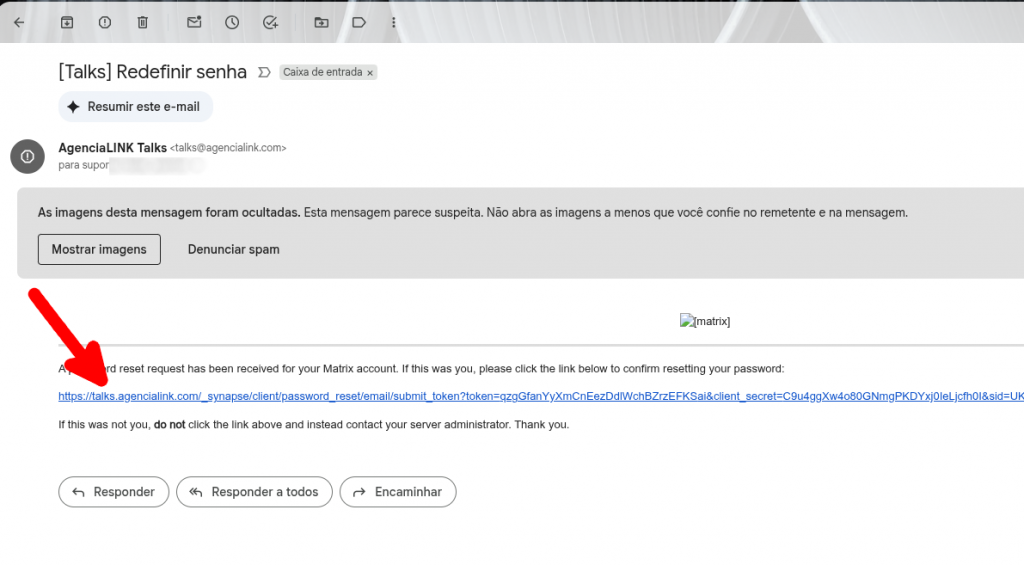
Task: Snooze this email with the clock icon
Action: 232,22
